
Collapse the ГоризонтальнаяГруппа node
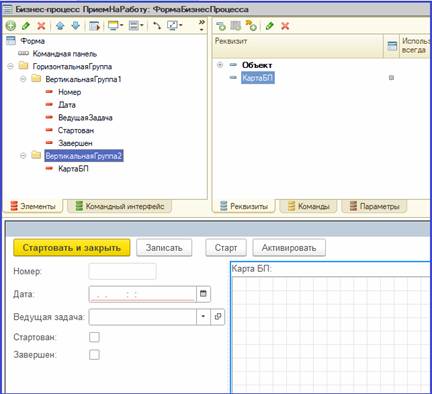11,66
